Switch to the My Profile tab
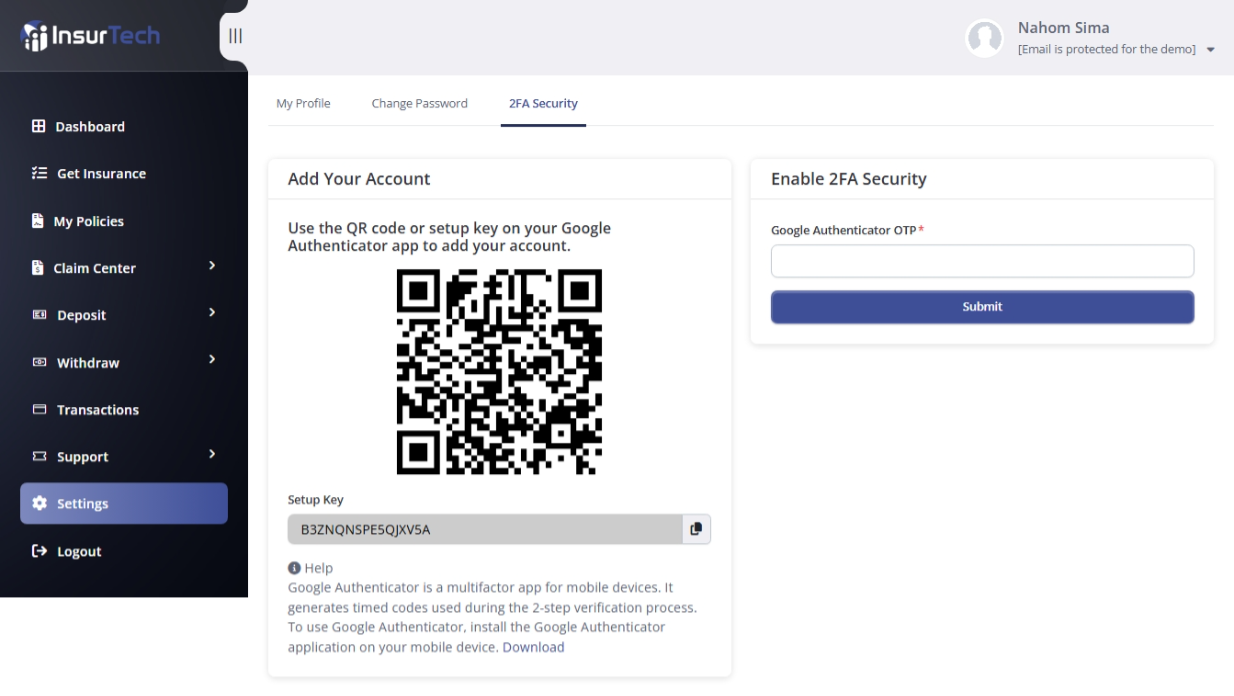 pyautogui.click(x=303, y=103)
